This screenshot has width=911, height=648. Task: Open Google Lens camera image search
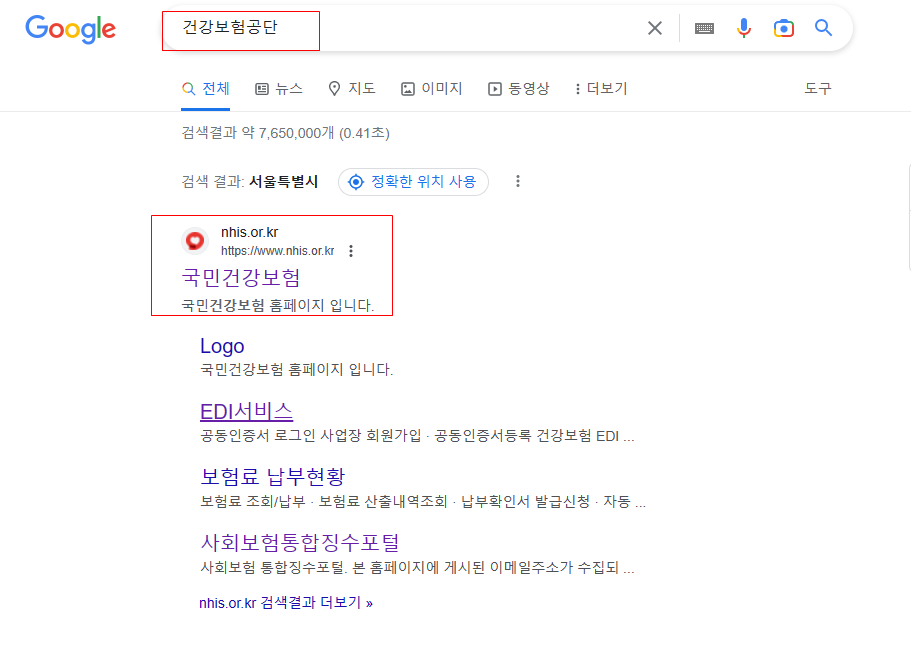coord(784,28)
